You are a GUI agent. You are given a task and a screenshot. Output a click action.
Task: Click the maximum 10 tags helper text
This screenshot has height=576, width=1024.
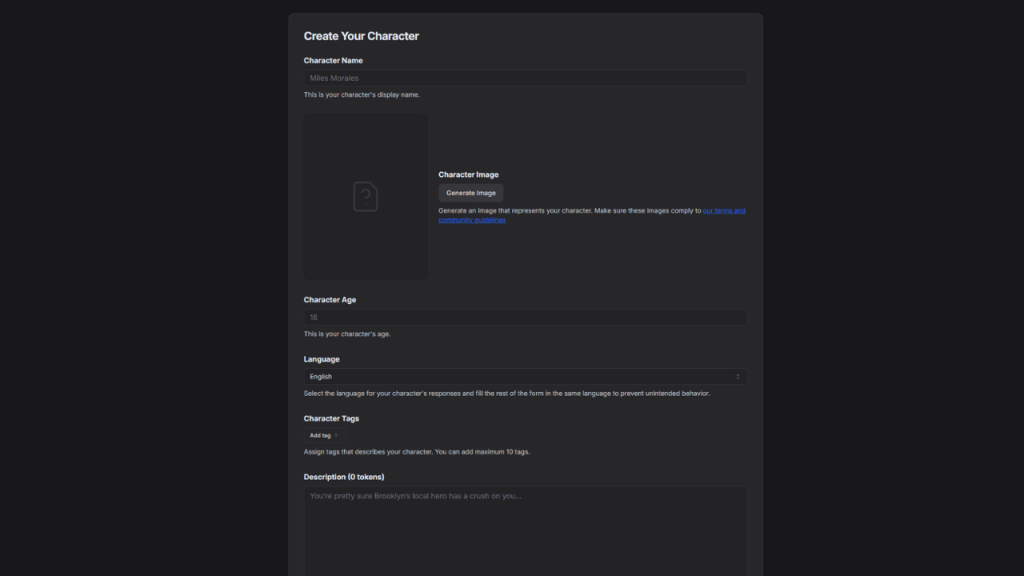pyautogui.click(x=417, y=452)
